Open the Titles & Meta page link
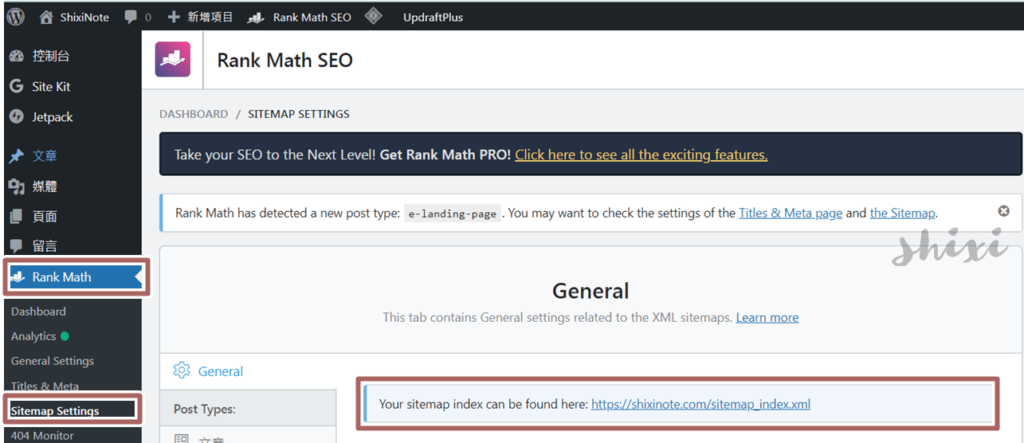 tap(790, 213)
